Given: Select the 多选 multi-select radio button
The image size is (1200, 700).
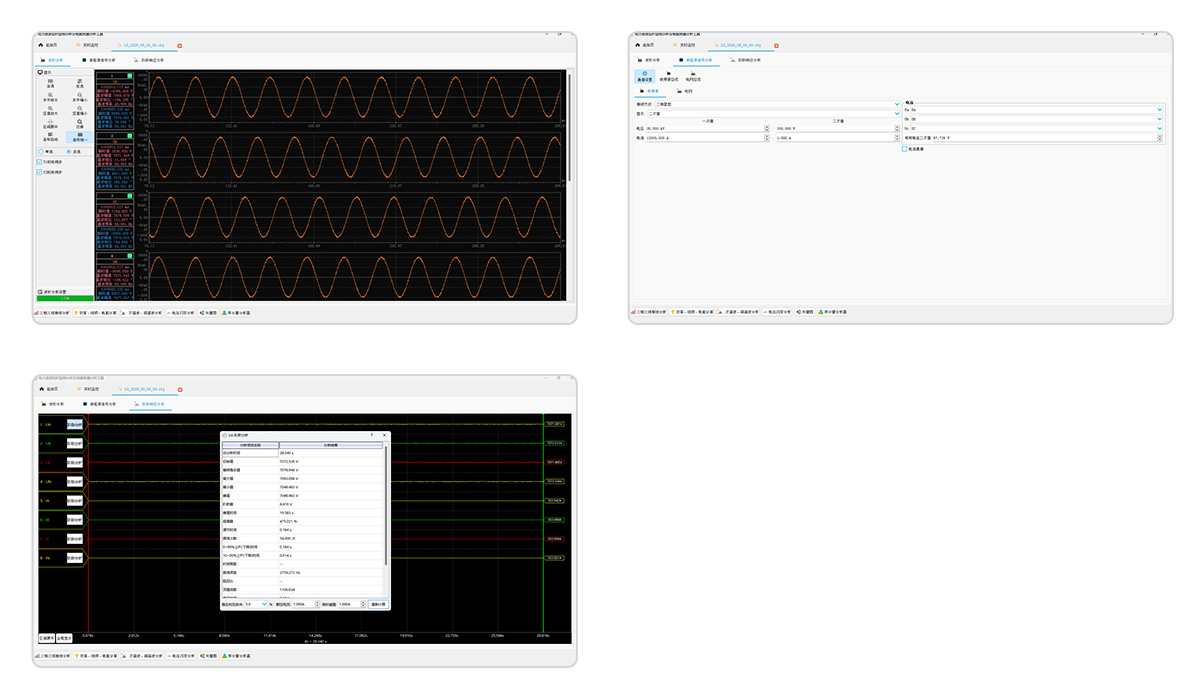Looking at the screenshot, I should click(70, 150).
